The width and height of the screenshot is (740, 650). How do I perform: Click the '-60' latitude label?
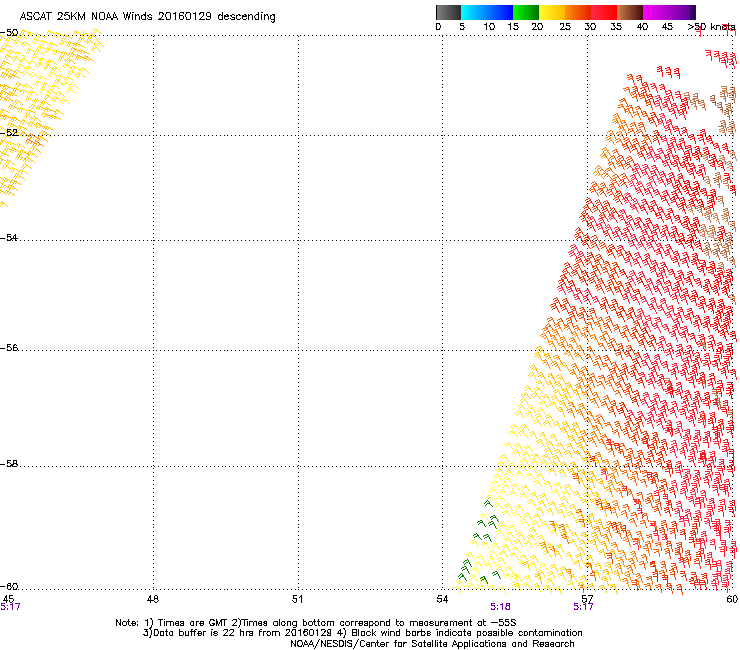(x=9, y=586)
